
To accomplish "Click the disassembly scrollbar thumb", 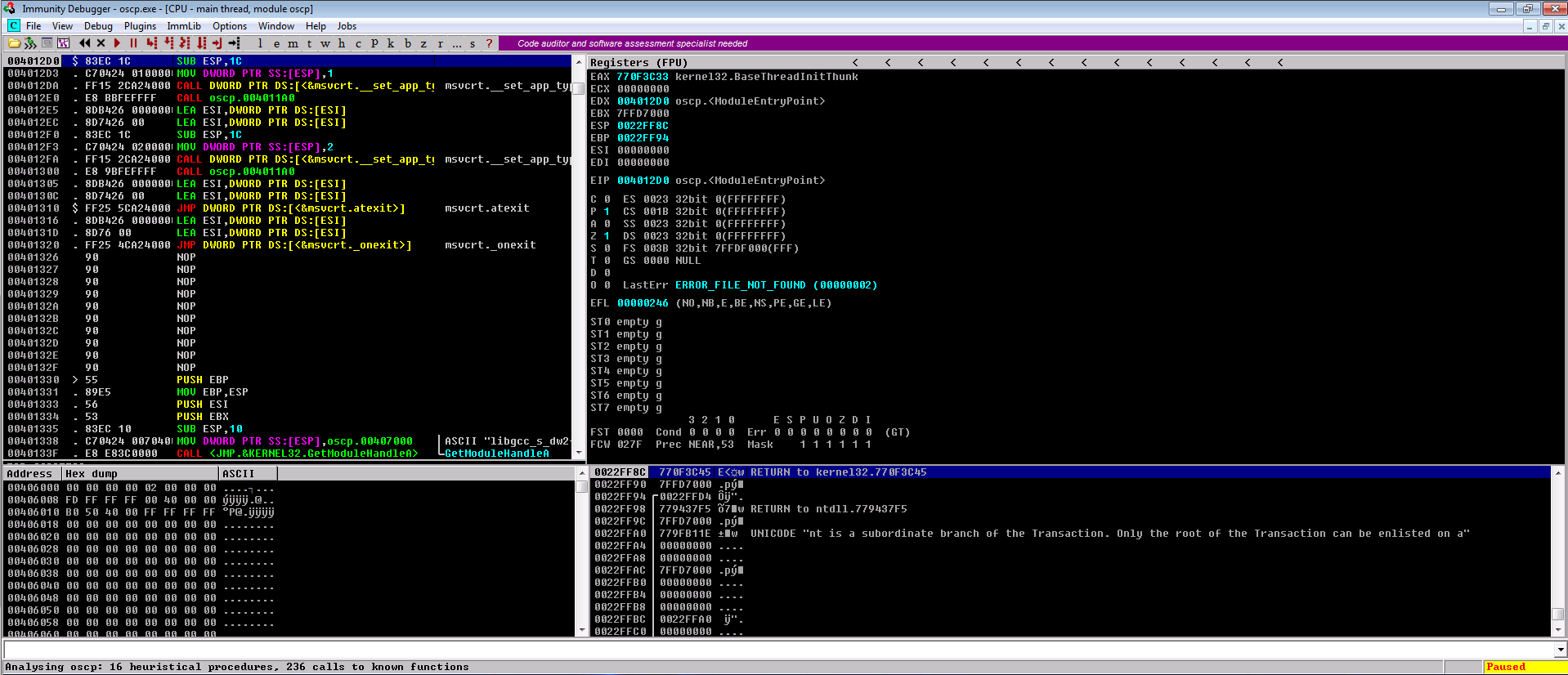I will pyautogui.click(x=580, y=88).
